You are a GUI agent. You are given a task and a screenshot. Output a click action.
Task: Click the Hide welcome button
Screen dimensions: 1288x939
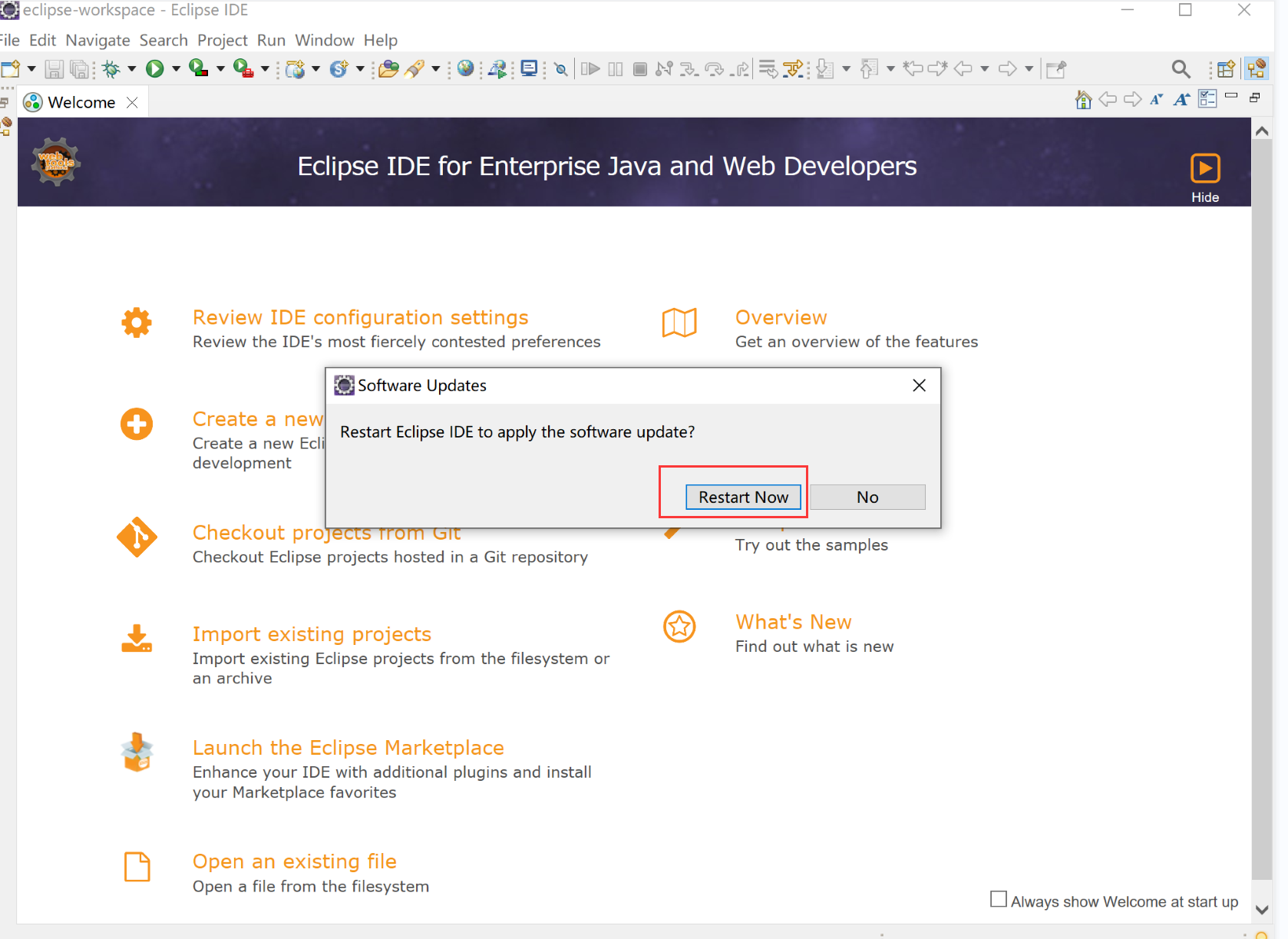tap(1205, 177)
